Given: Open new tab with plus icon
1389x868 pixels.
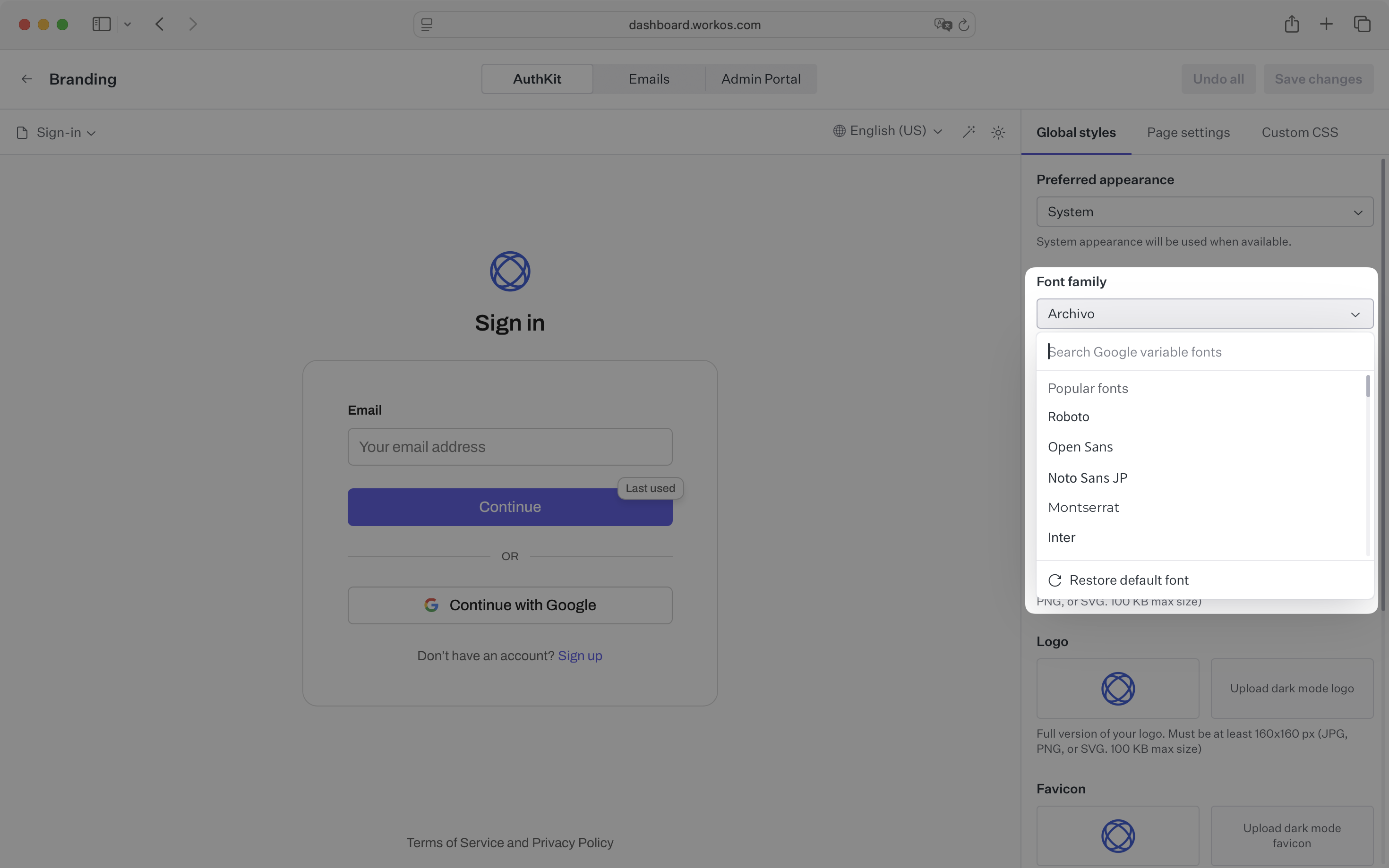Looking at the screenshot, I should click(1327, 24).
